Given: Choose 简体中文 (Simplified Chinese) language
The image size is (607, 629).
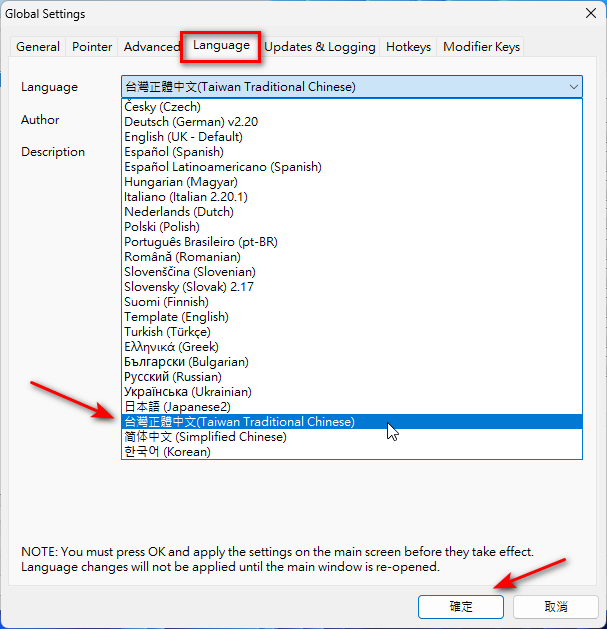Looking at the screenshot, I should pos(205,437).
